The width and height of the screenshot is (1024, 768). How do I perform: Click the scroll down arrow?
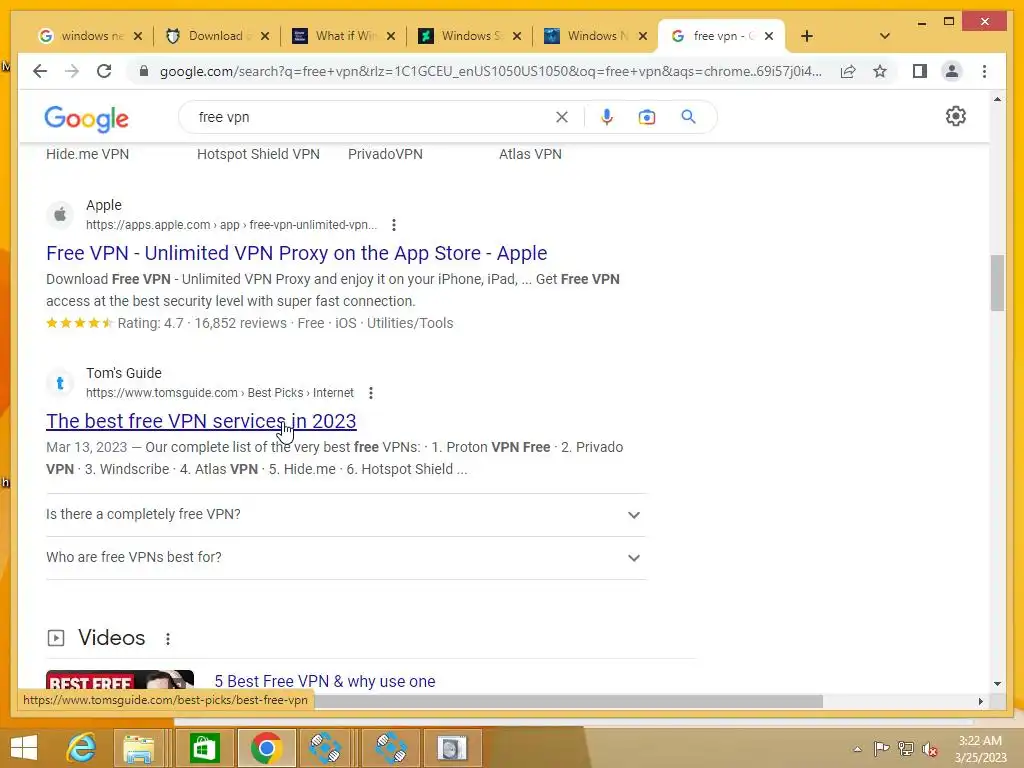(x=997, y=684)
